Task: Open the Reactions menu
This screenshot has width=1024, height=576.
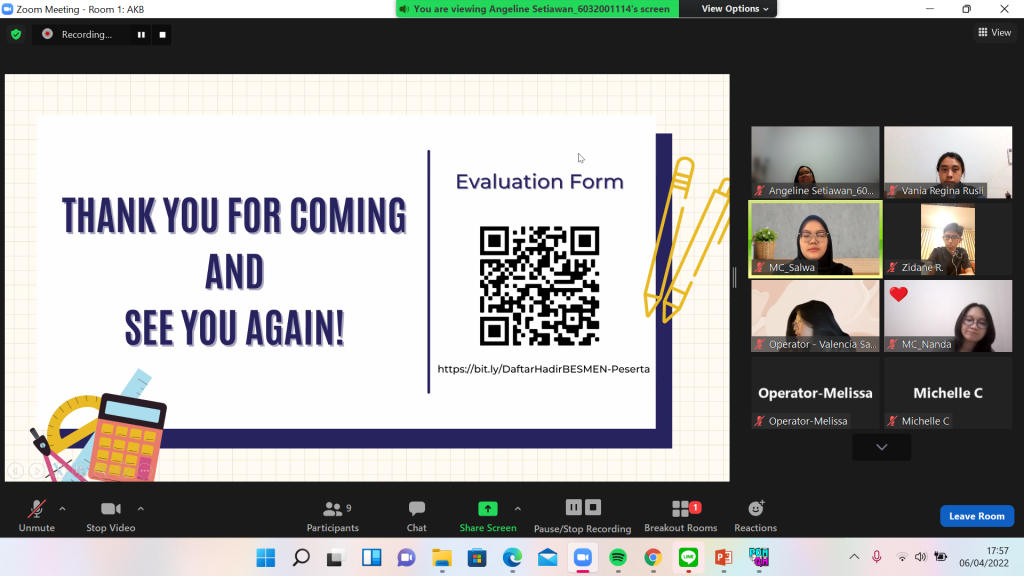Action: [x=755, y=515]
